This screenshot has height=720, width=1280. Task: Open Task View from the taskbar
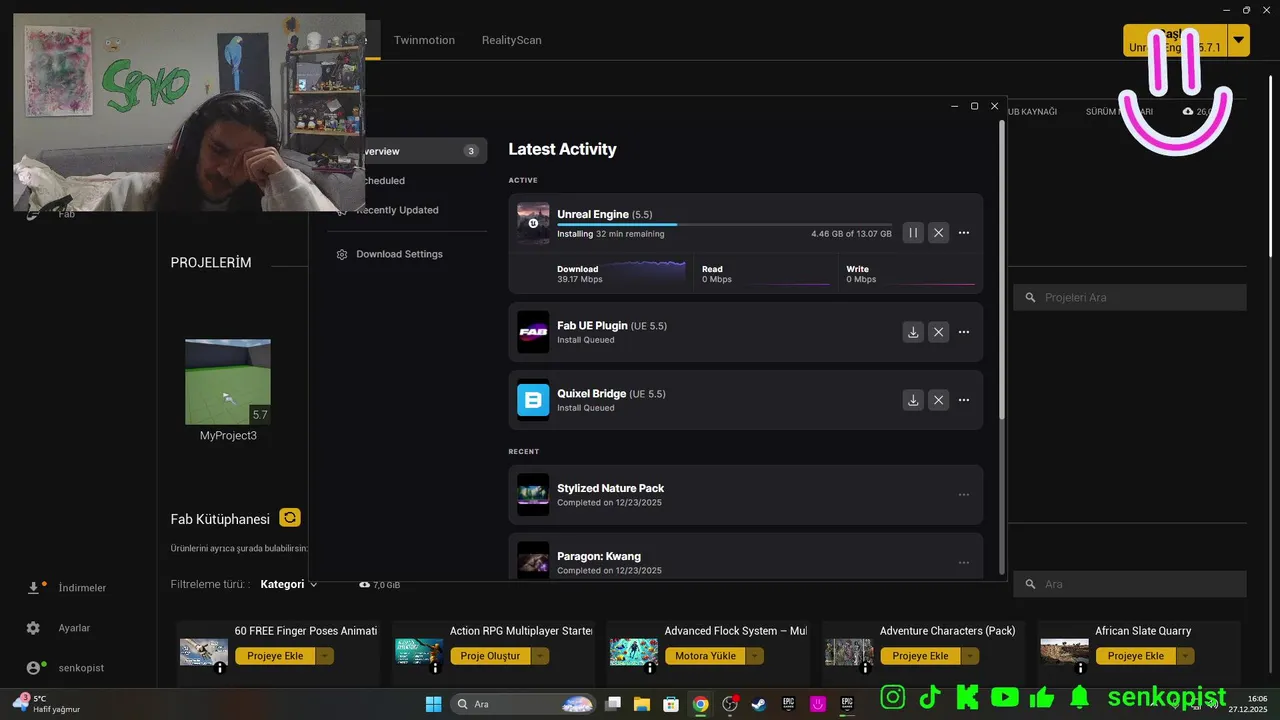point(613,704)
